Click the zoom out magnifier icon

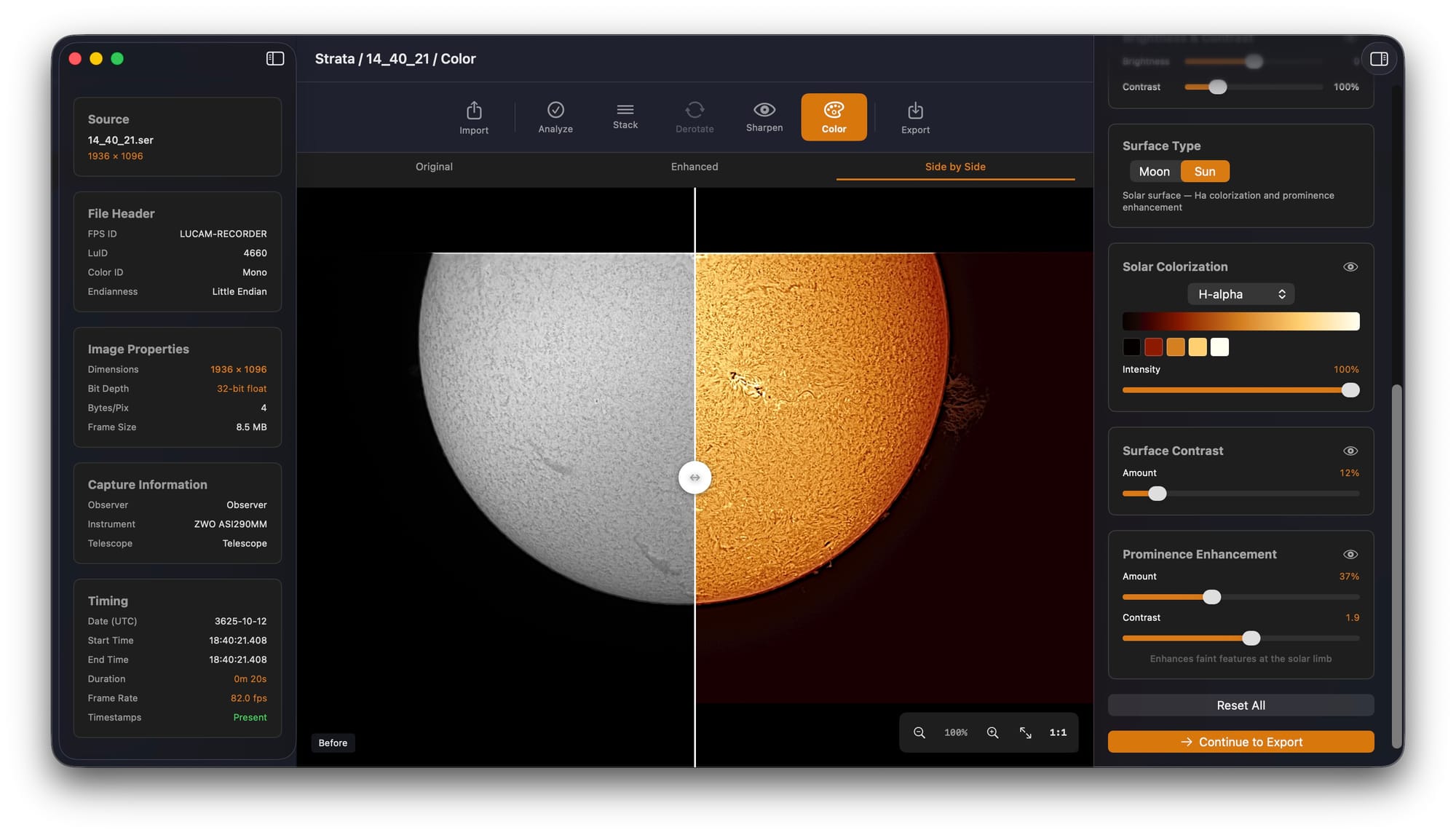tap(919, 732)
